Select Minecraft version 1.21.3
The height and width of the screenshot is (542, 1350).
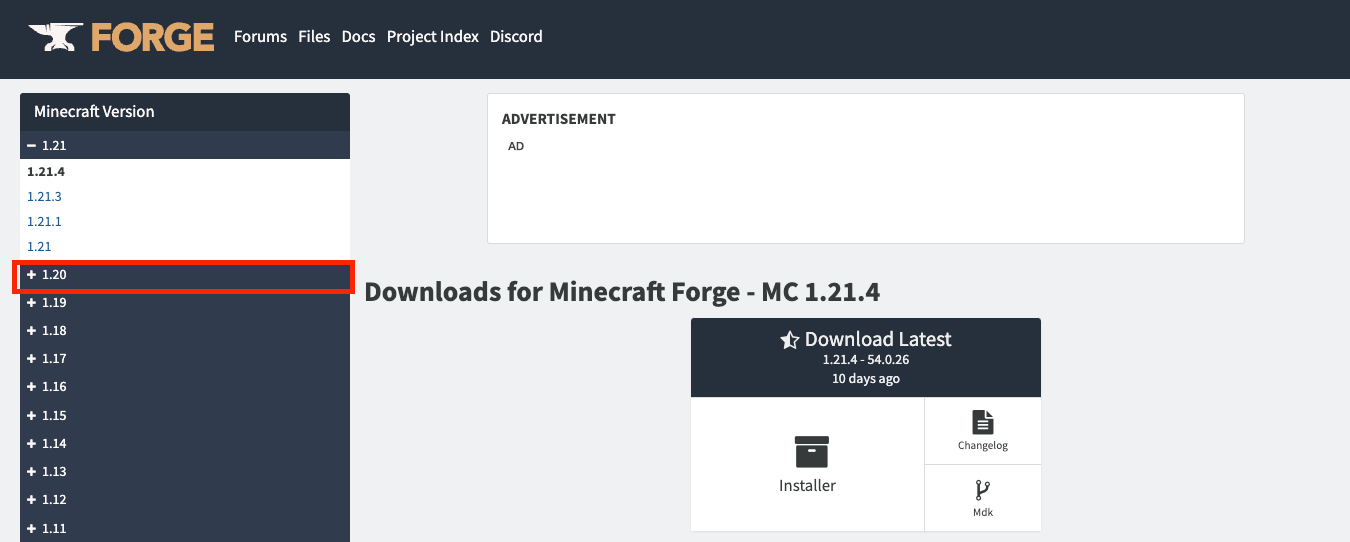pyautogui.click(x=45, y=196)
